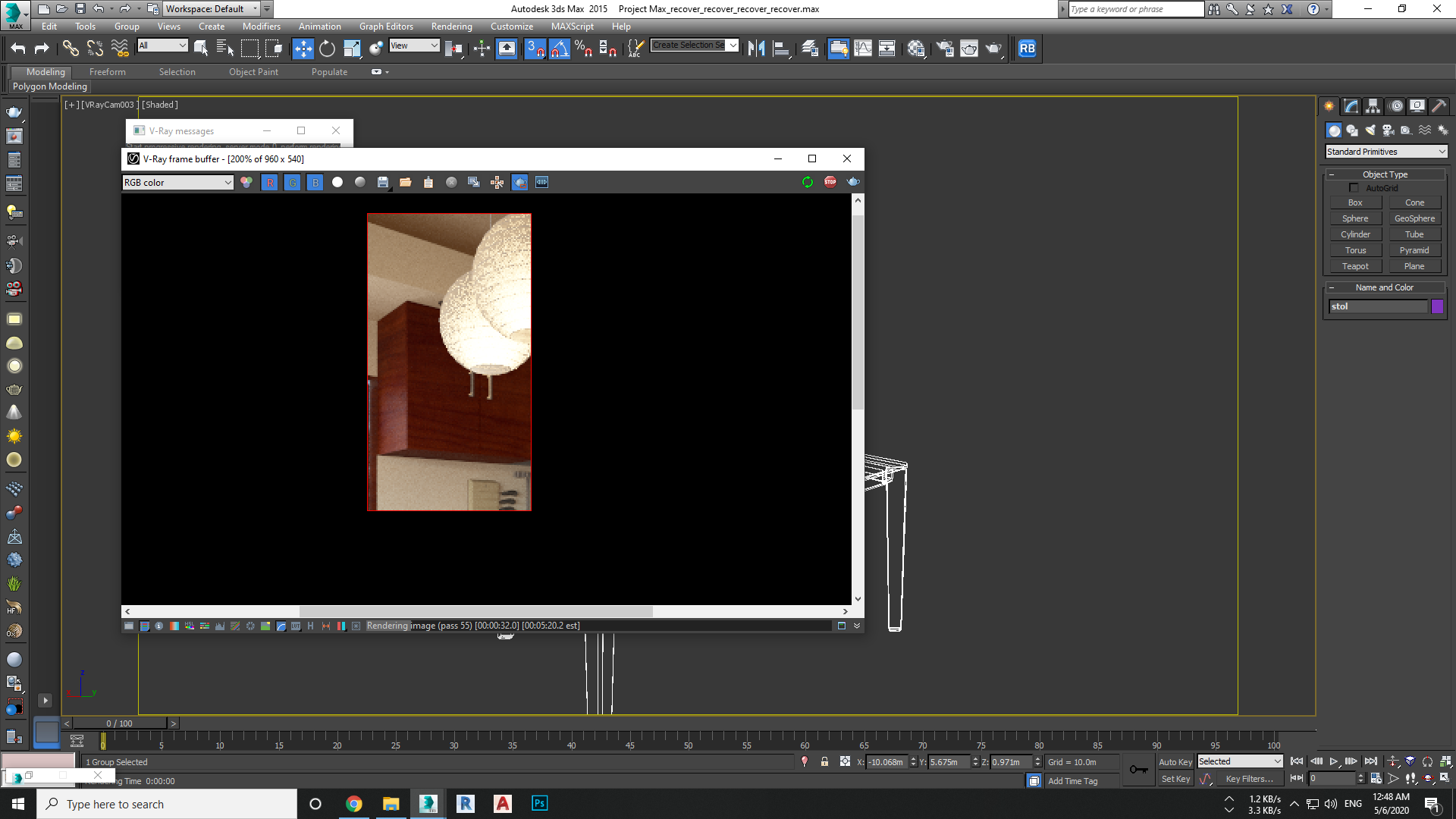Click the Teapot primitive button
The height and width of the screenshot is (819, 1456).
click(x=1355, y=267)
